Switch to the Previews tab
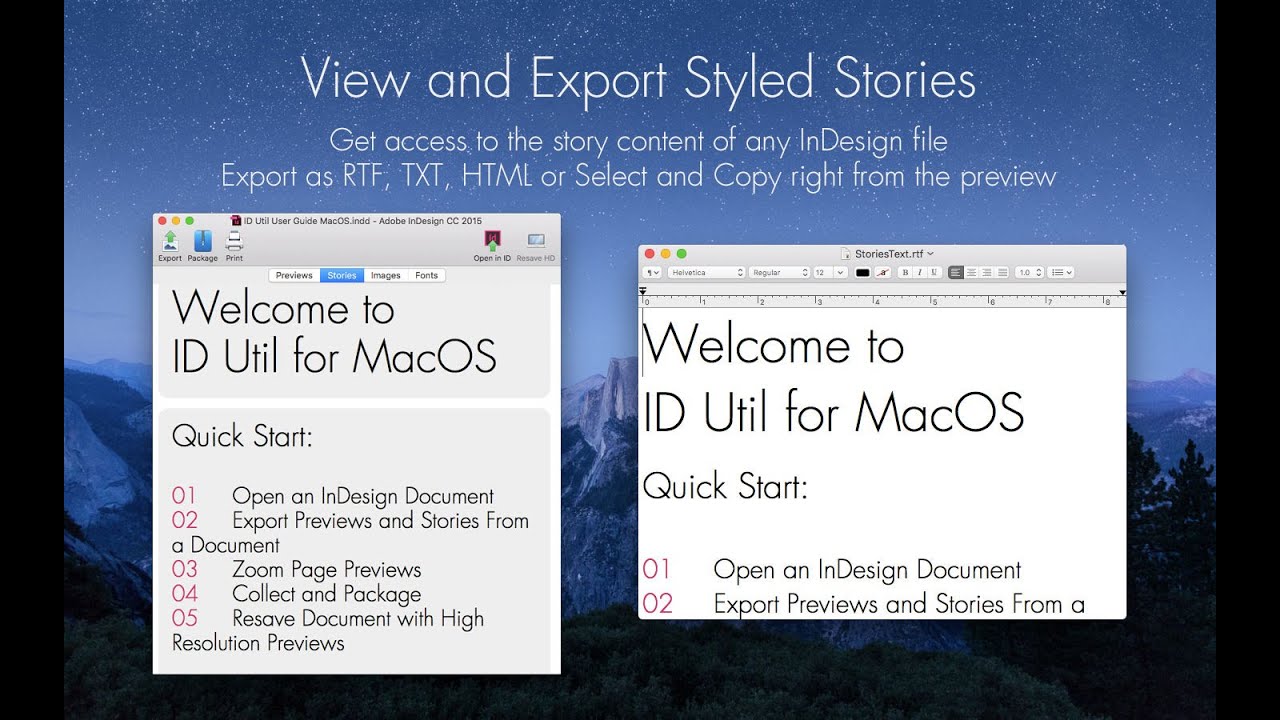Image resolution: width=1280 pixels, height=720 pixels. (294, 275)
